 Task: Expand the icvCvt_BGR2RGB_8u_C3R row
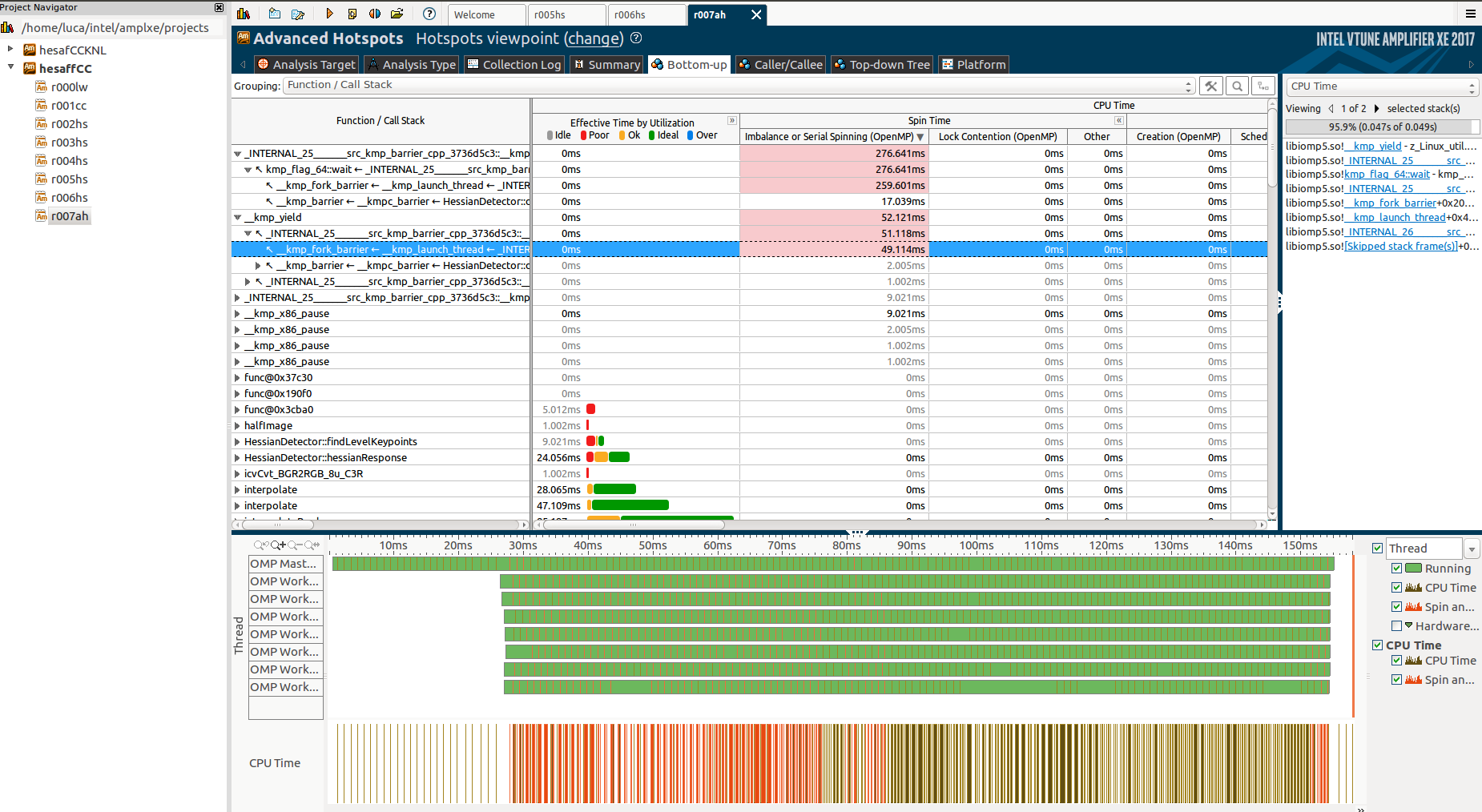[237, 474]
